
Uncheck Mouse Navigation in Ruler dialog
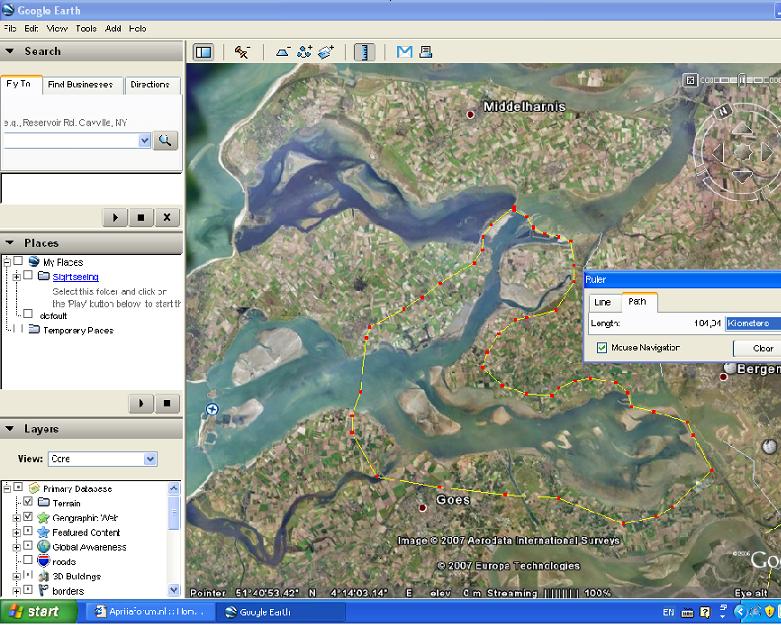pos(602,348)
